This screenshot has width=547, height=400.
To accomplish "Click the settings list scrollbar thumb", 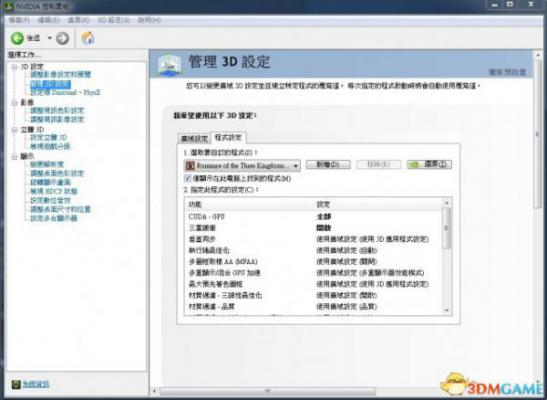I will tap(447, 228).
